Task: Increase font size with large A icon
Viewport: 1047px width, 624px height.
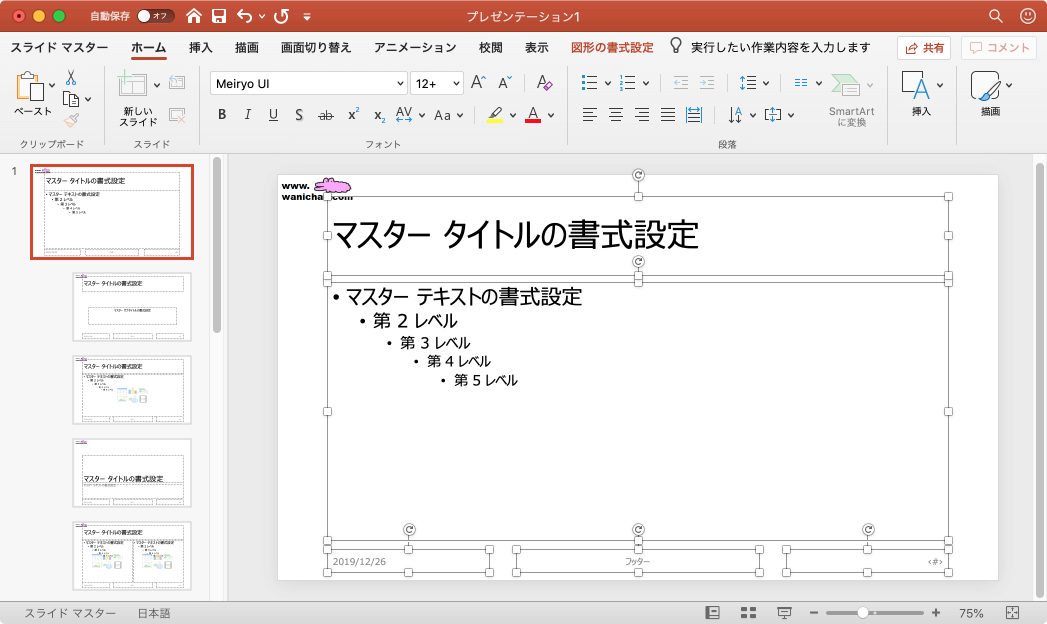Action: click(x=479, y=83)
